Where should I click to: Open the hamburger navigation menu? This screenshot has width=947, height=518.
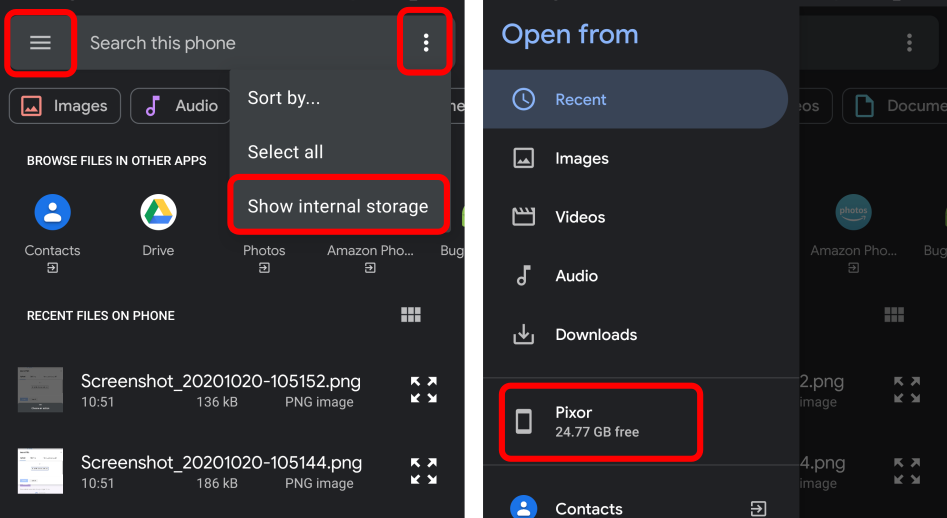[x=40, y=43]
